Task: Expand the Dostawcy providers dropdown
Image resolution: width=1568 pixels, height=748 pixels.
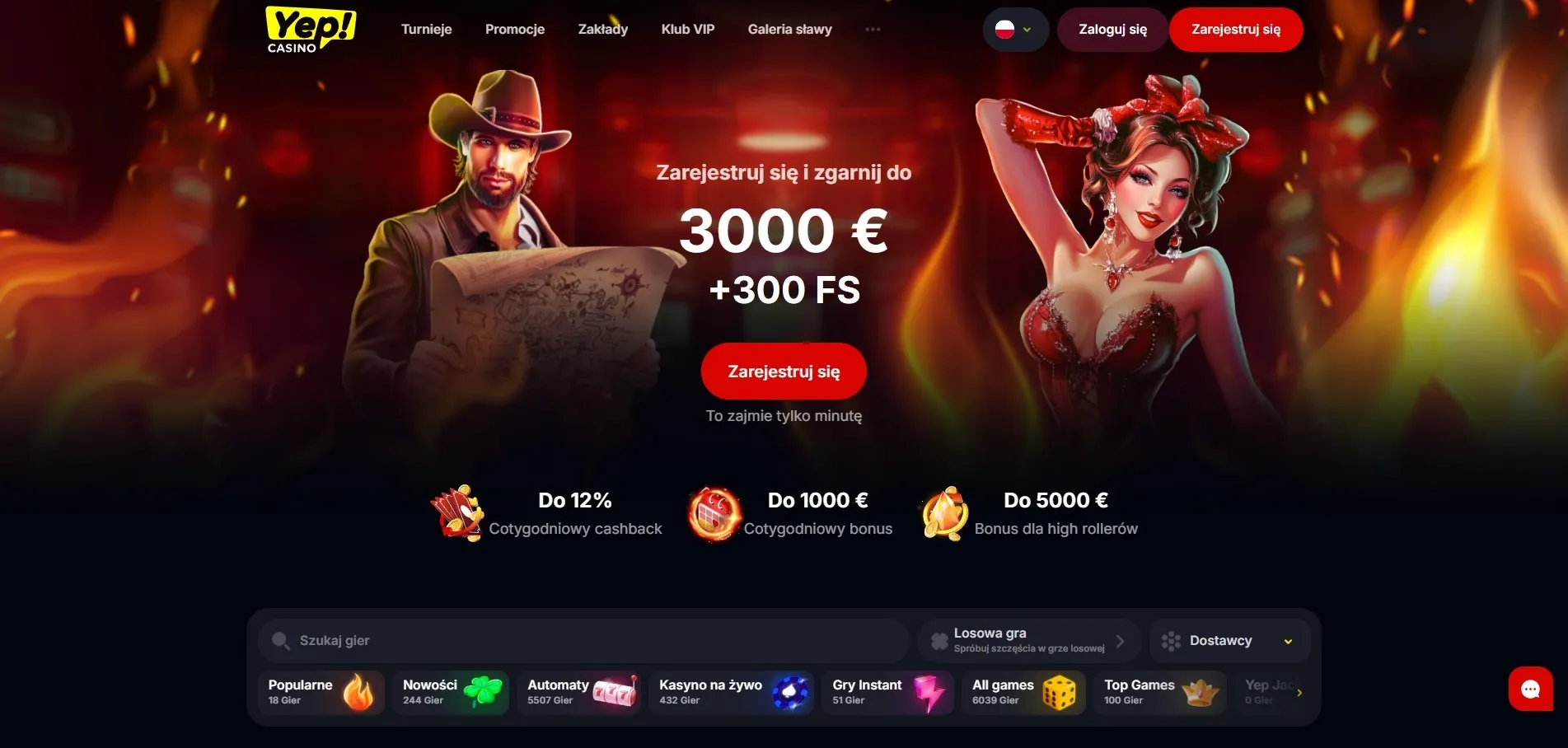Action: tap(1229, 641)
